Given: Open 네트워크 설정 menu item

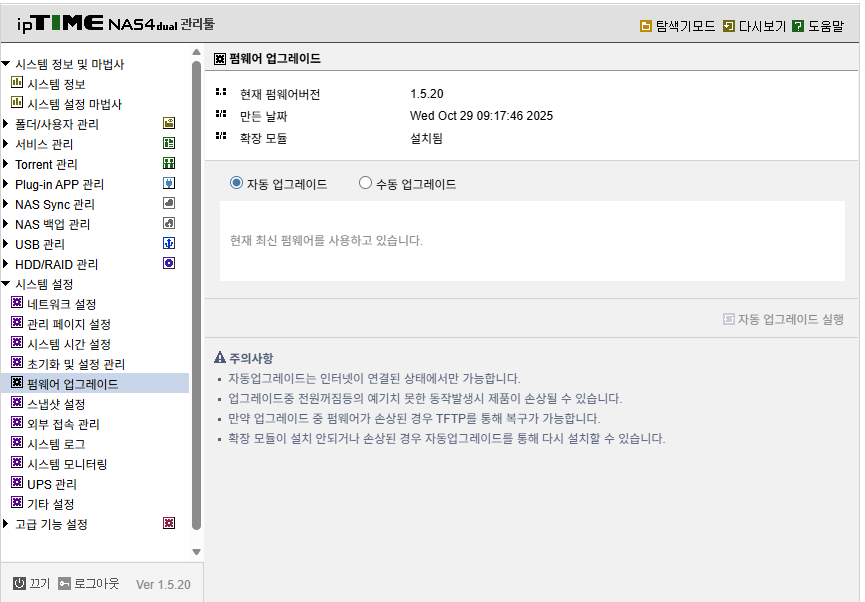Looking at the screenshot, I should [x=62, y=304].
